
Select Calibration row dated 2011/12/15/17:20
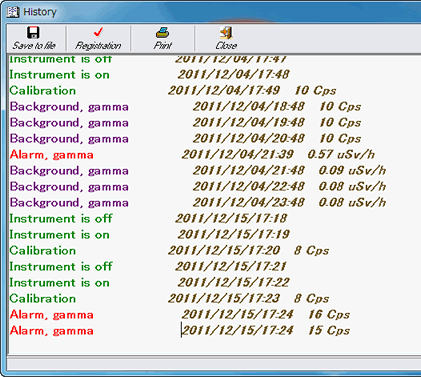[169, 250]
